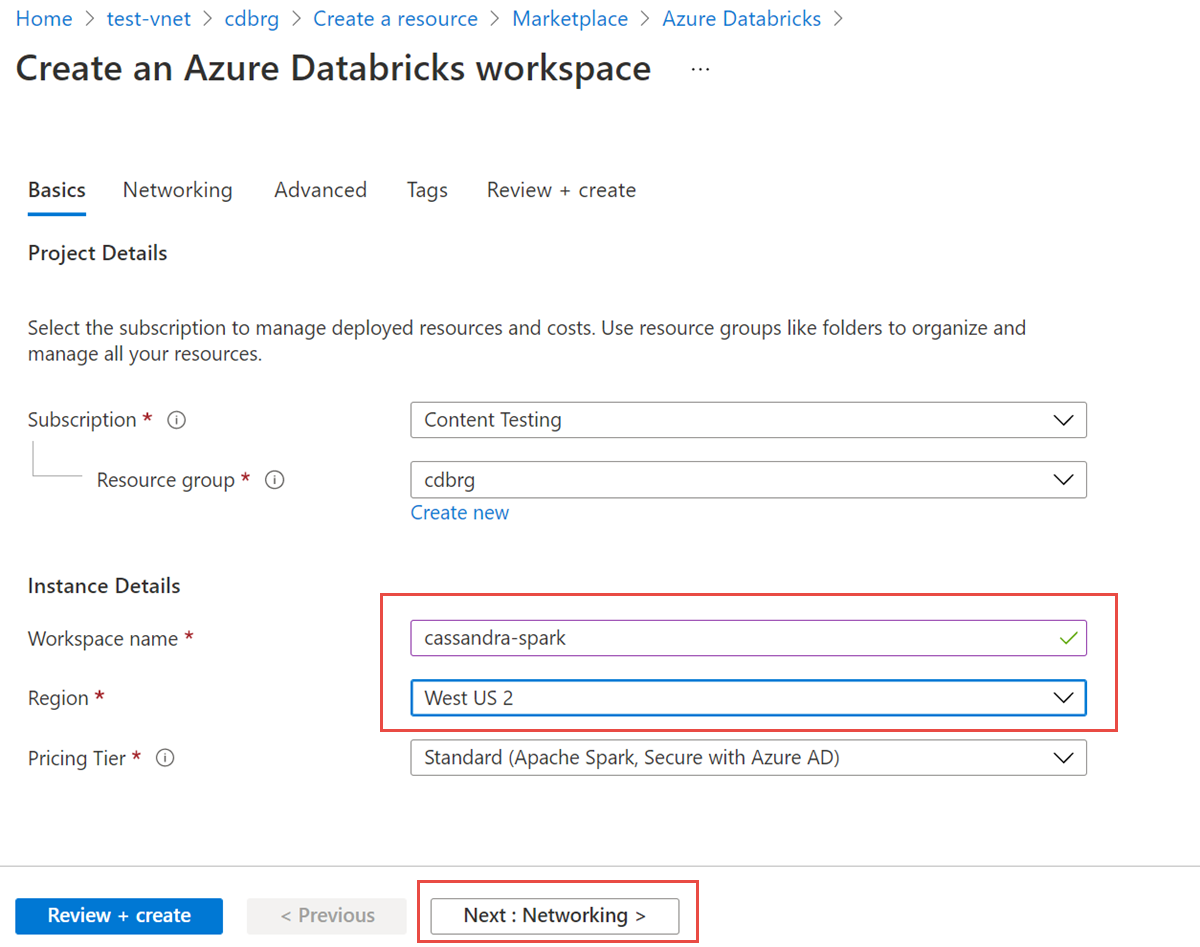Viewport: 1200px width, 947px height.
Task: Open the Pricing Tier info tooltip icon
Action: click(x=164, y=758)
